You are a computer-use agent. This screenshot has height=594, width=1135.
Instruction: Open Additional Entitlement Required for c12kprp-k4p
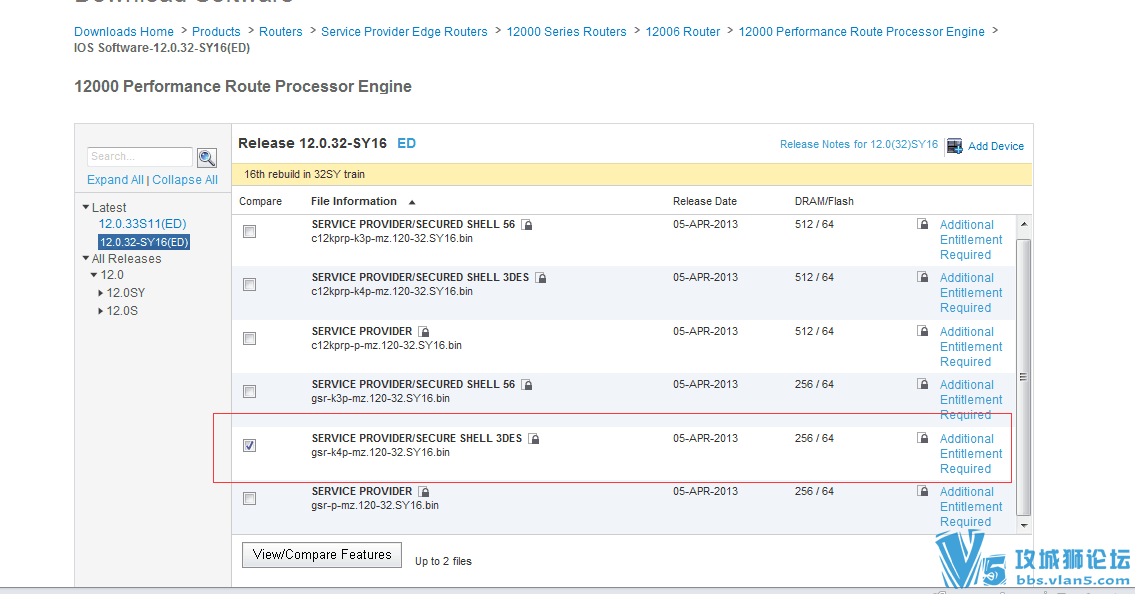(x=971, y=293)
